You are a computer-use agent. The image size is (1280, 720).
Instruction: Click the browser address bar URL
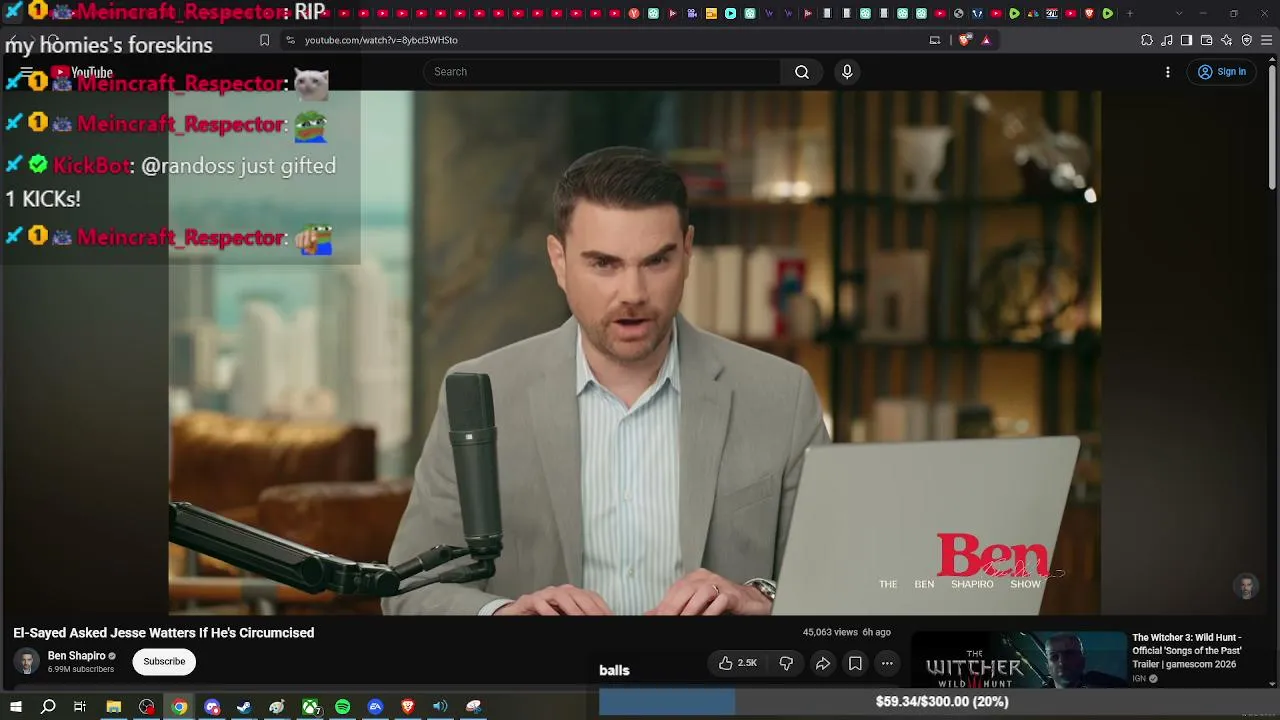(x=381, y=40)
